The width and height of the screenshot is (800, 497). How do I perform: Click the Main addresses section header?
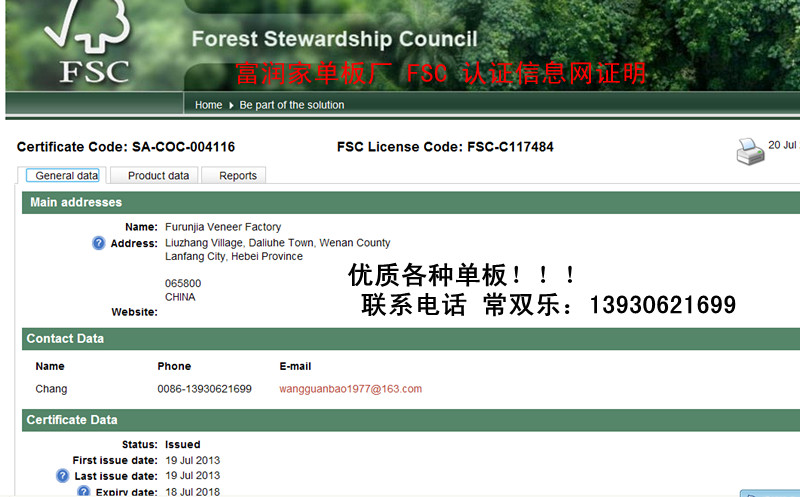click(76, 203)
